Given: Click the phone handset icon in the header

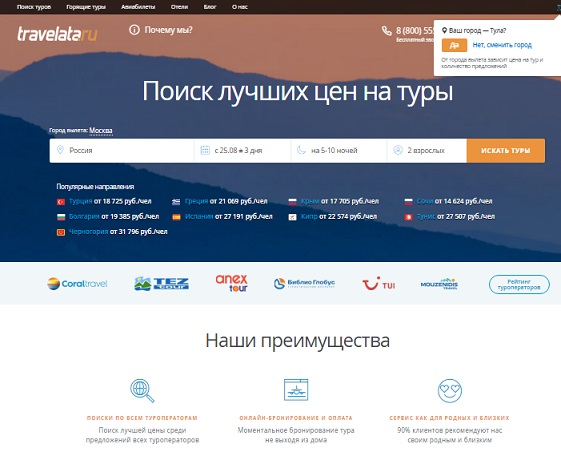Looking at the screenshot, I should [x=386, y=31].
